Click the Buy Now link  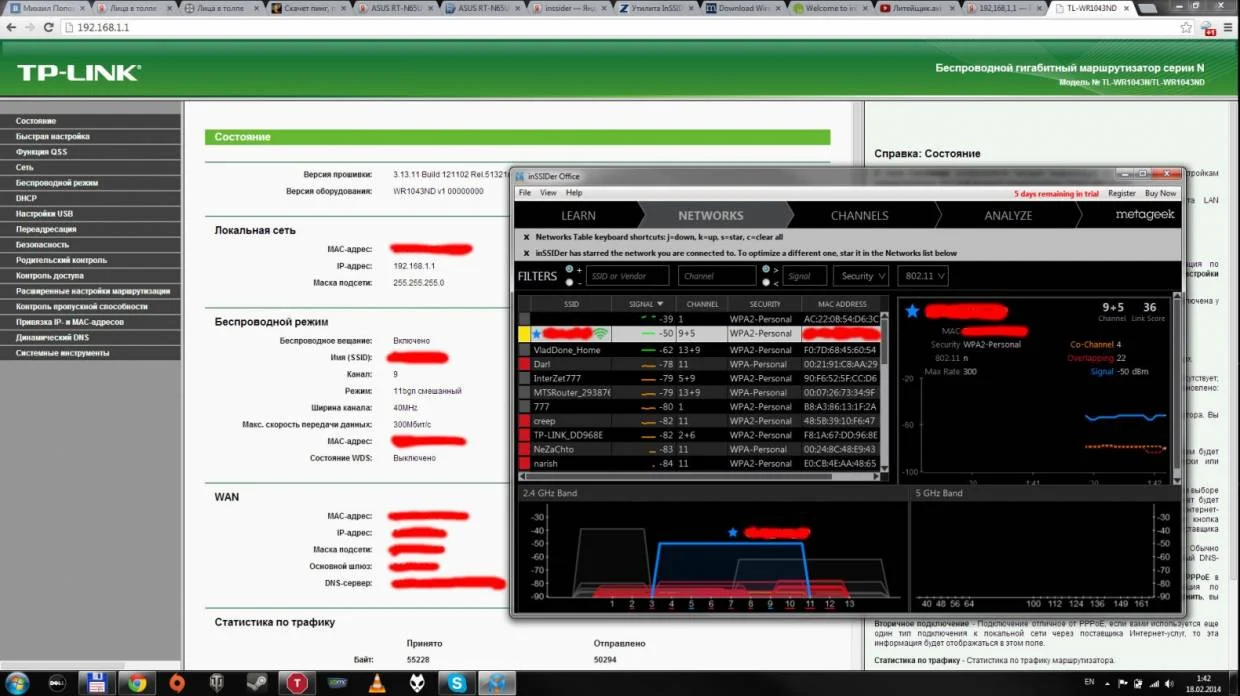click(1160, 193)
